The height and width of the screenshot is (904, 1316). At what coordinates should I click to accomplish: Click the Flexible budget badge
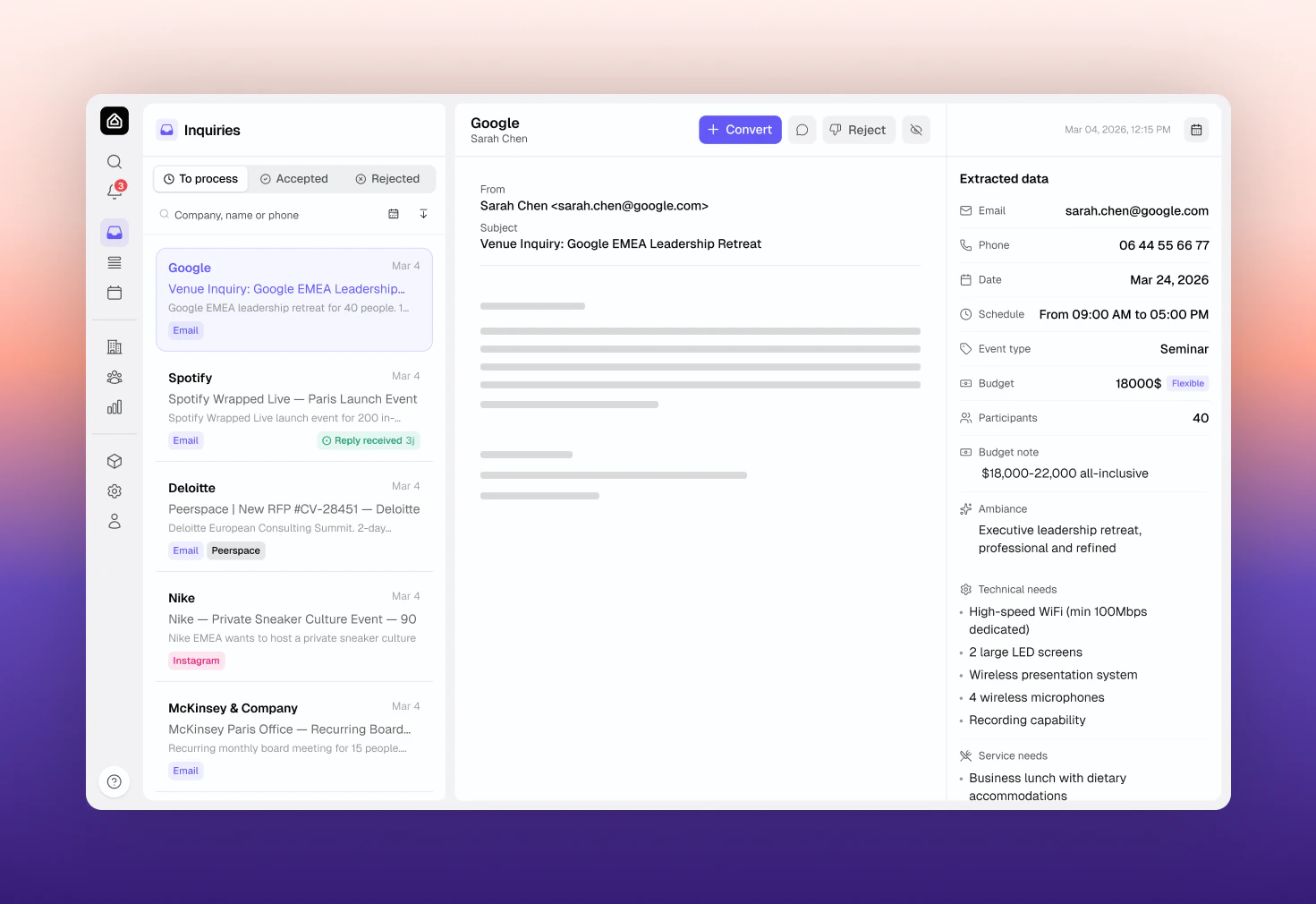[x=1188, y=383]
